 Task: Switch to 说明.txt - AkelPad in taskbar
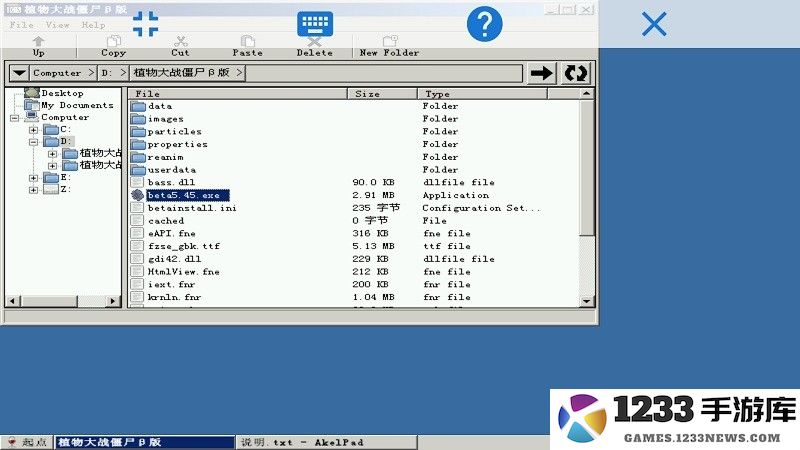tap(302, 442)
